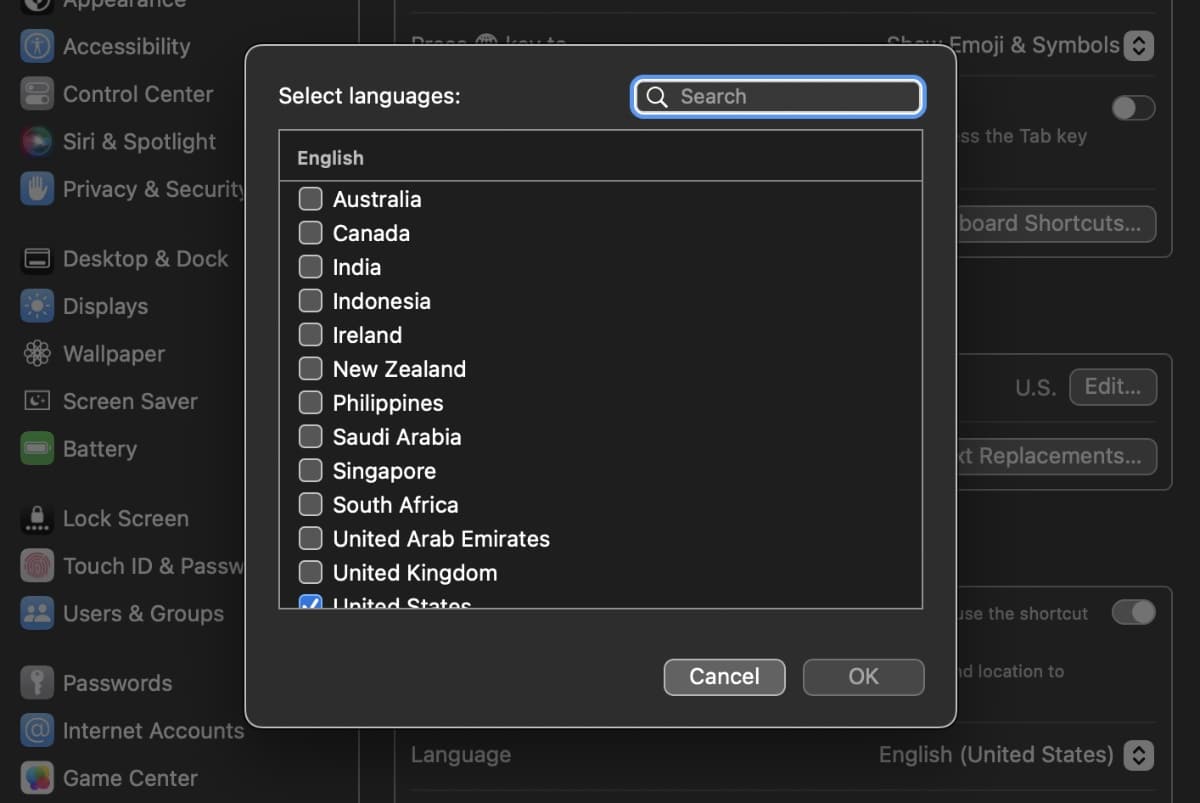The height and width of the screenshot is (803, 1200).
Task: Click the Edit... button beside U.S.
Action: pyautogui.click(x=1112, y=387)
